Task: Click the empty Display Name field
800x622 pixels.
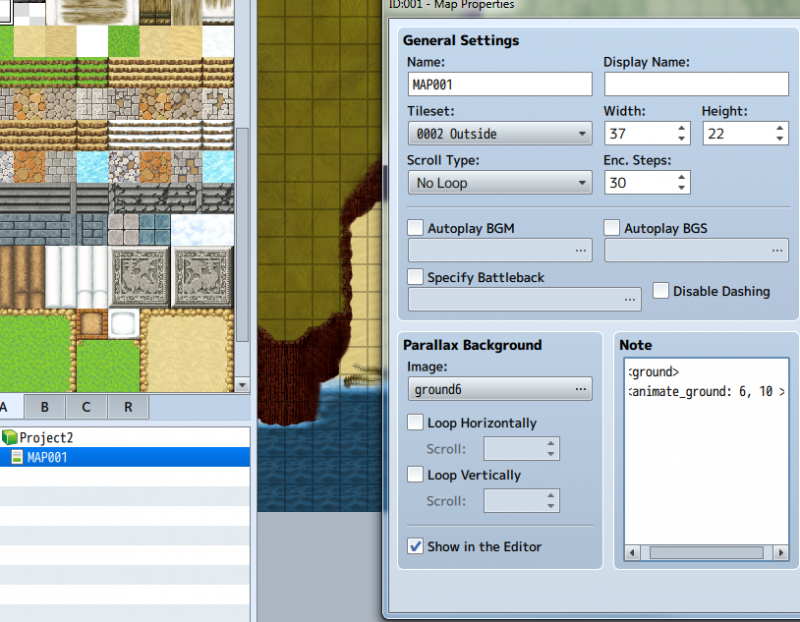Action: pyautogui.click(x=696, y=84)
